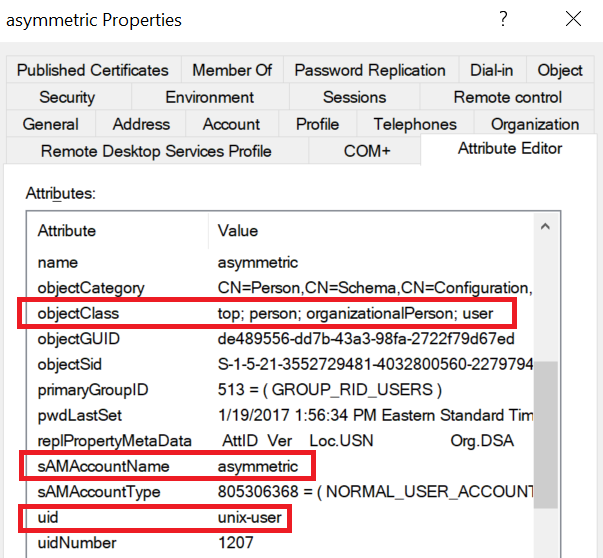Select the General tab
Image resolution: width=603 pixels, height=558 pixels.
(51, 124)
